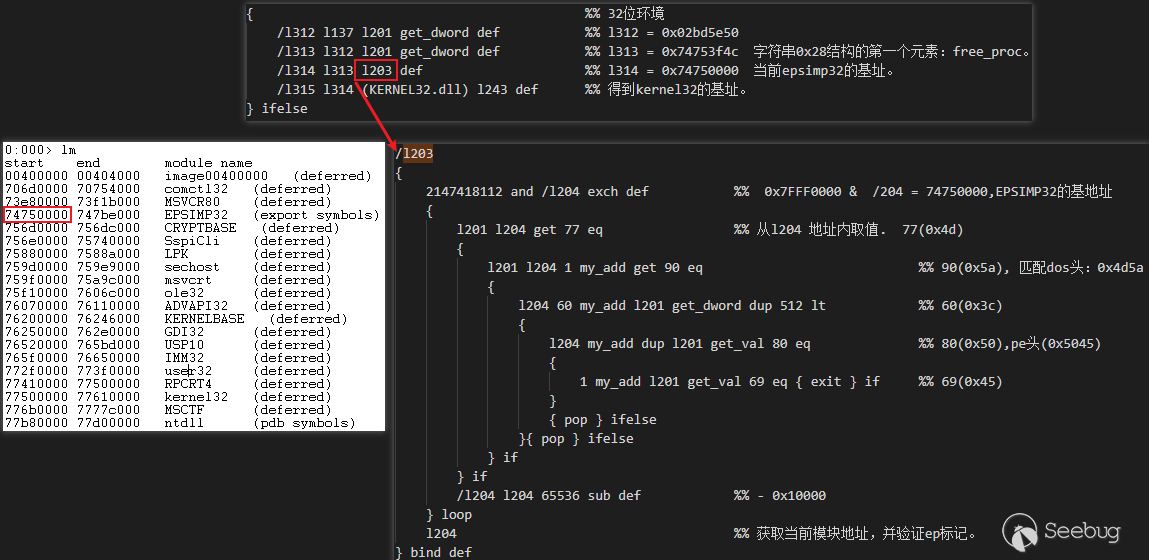This screenshot has width=1149, height=560.
Task: Click the 'bind def' closing line
Action: [433, 552]
